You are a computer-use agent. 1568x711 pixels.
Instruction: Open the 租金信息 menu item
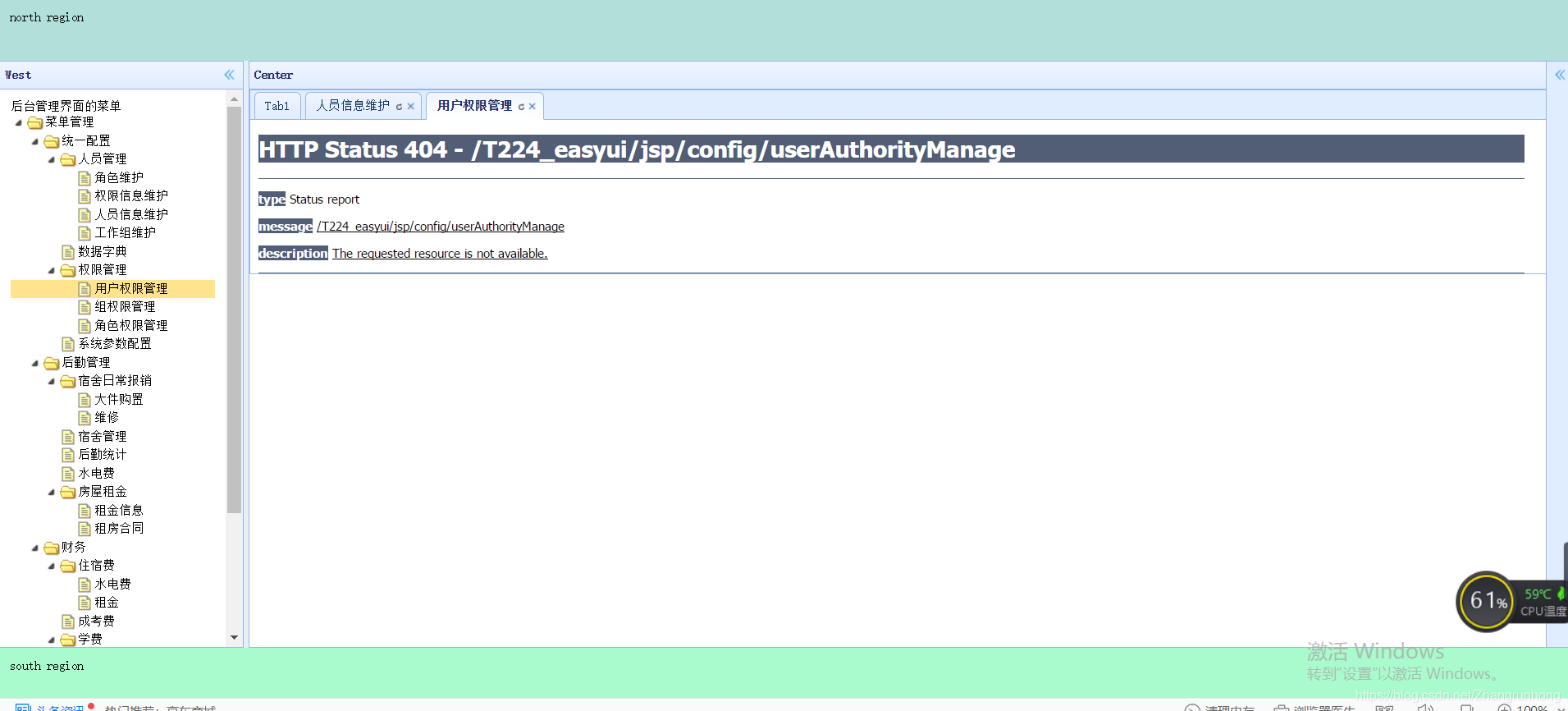(119, 510)
